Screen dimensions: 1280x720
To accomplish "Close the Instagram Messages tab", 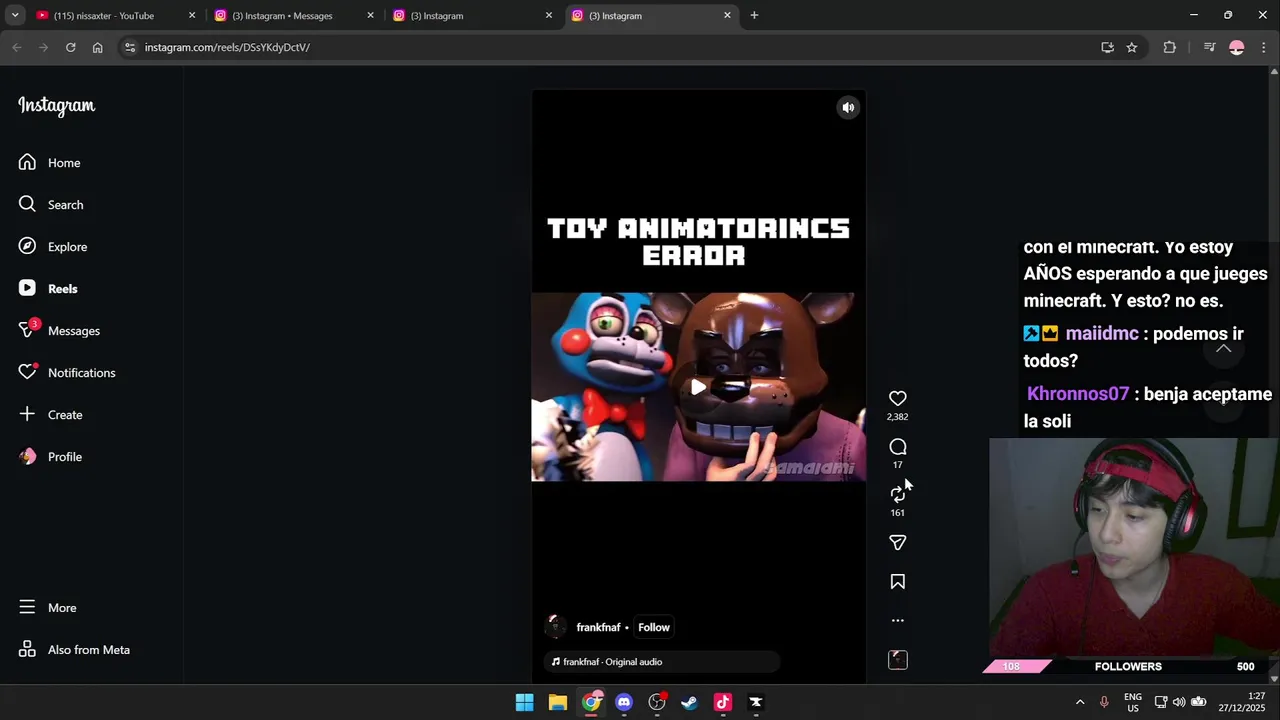I will 370,16.
